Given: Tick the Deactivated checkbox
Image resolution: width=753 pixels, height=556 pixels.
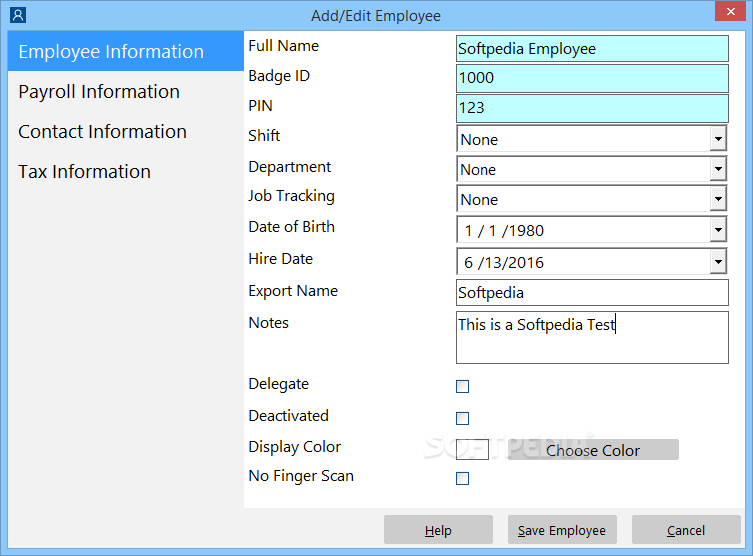Looking at the screenshot, I should [x=462, y=418].
